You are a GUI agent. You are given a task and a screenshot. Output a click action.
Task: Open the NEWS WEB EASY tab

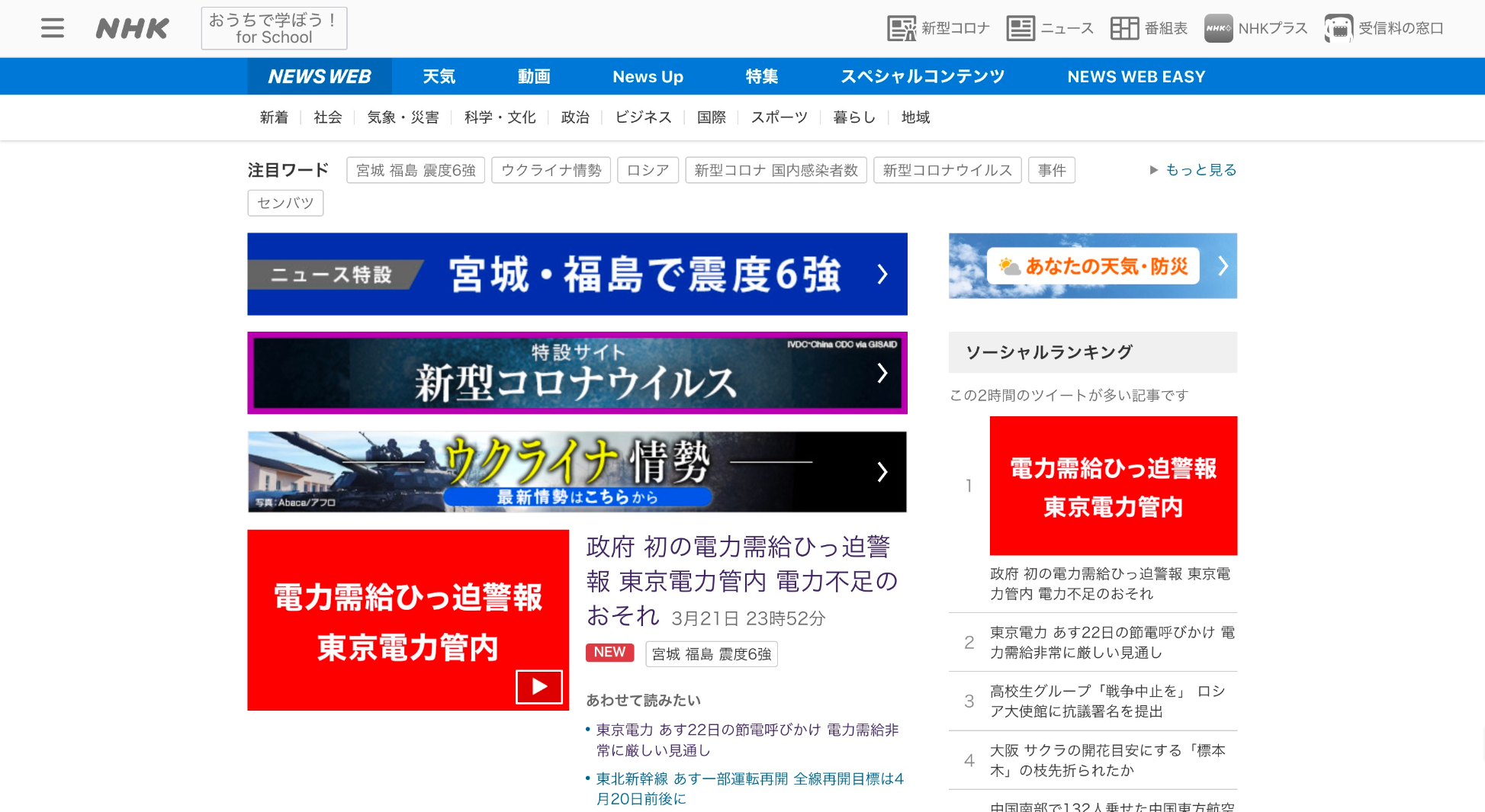pos(1136,76)
